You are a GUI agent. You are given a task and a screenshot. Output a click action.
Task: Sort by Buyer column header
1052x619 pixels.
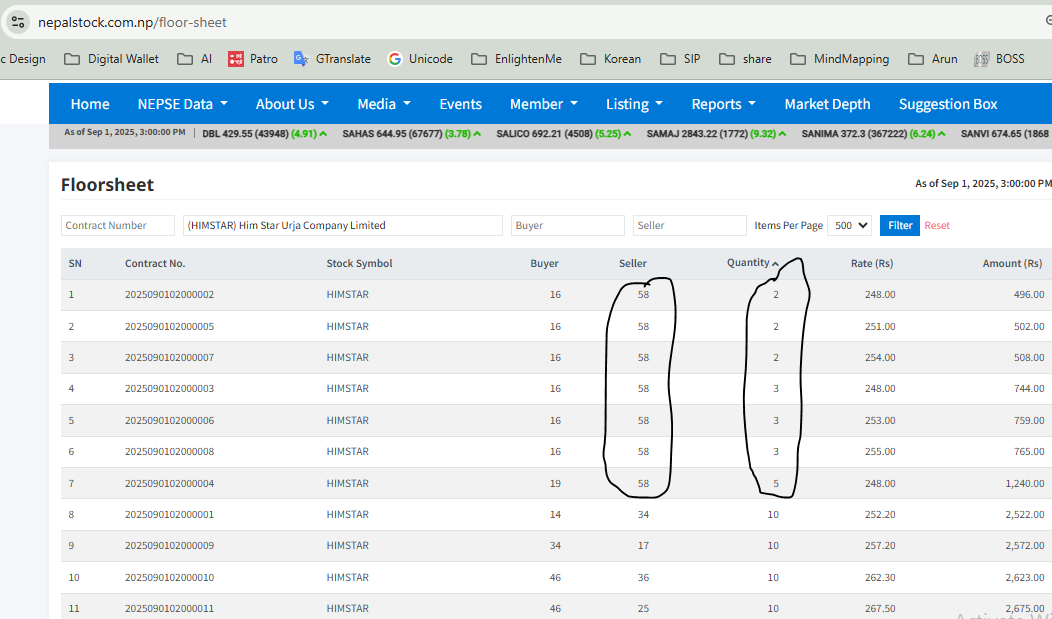(544, 264)
